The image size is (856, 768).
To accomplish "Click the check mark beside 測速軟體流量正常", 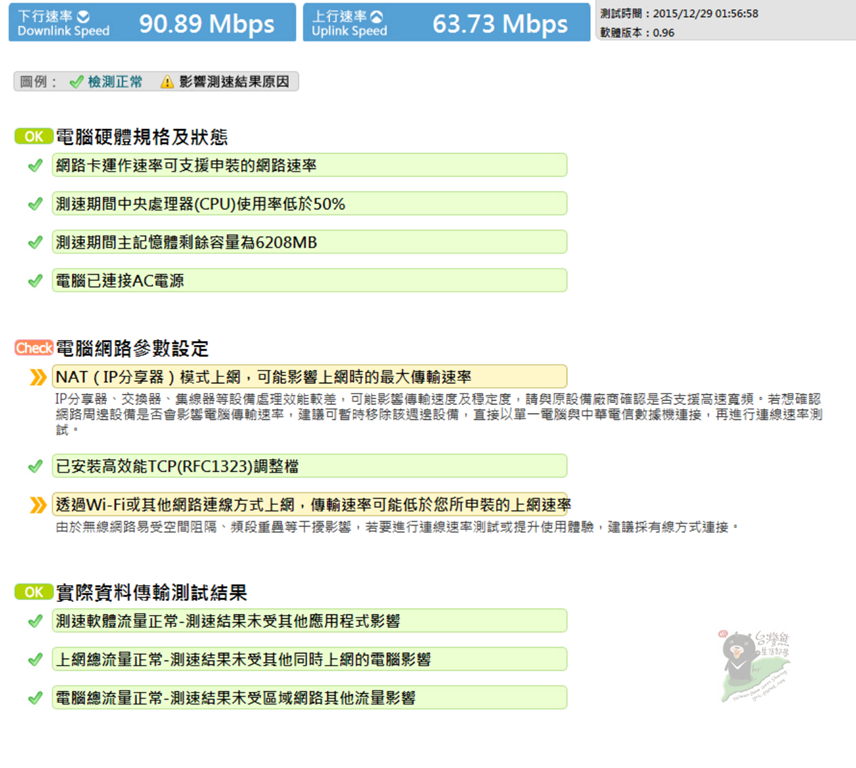I will (x=35, y=621).
